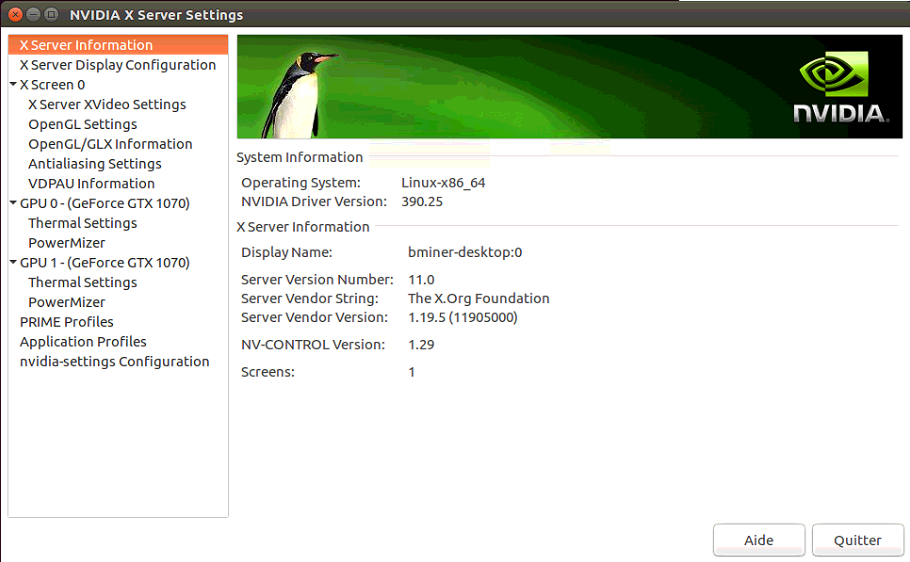Click the penguin image in banner

click(x=301, y=95)
